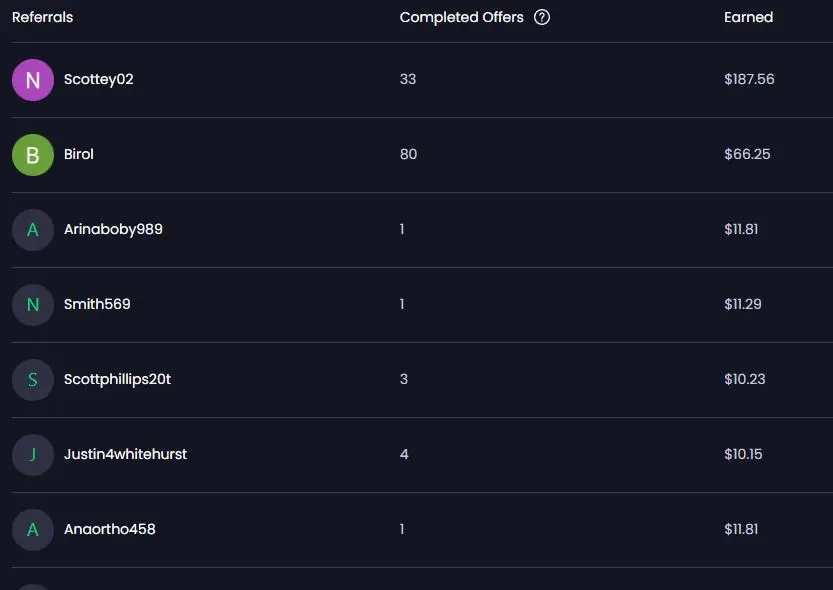Select Arinaboby989's A avatar icon

(33, 229)
